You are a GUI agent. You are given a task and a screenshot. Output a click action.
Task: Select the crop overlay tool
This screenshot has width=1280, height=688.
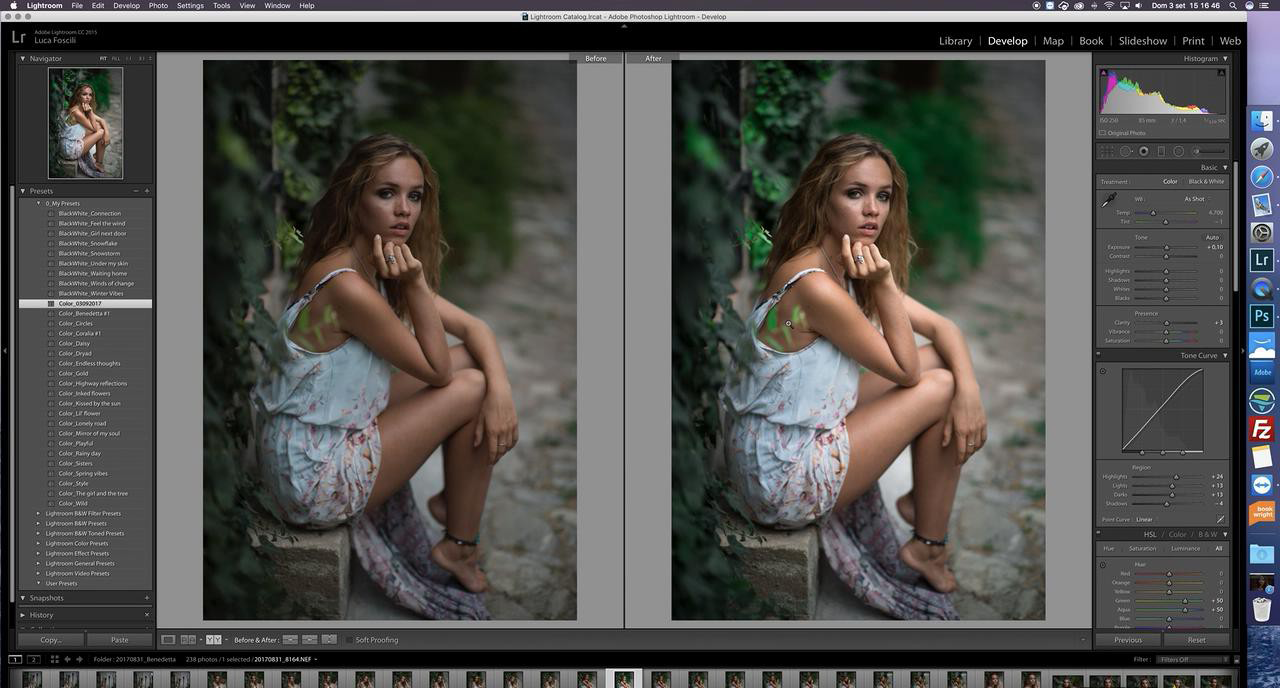point(1107,151)
